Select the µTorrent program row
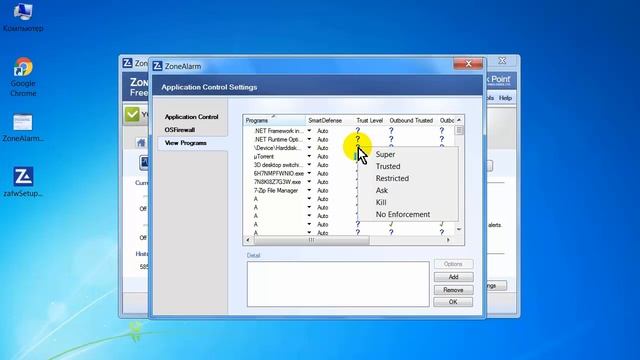This screenshot has width=640, height=360. pos(264,156)
